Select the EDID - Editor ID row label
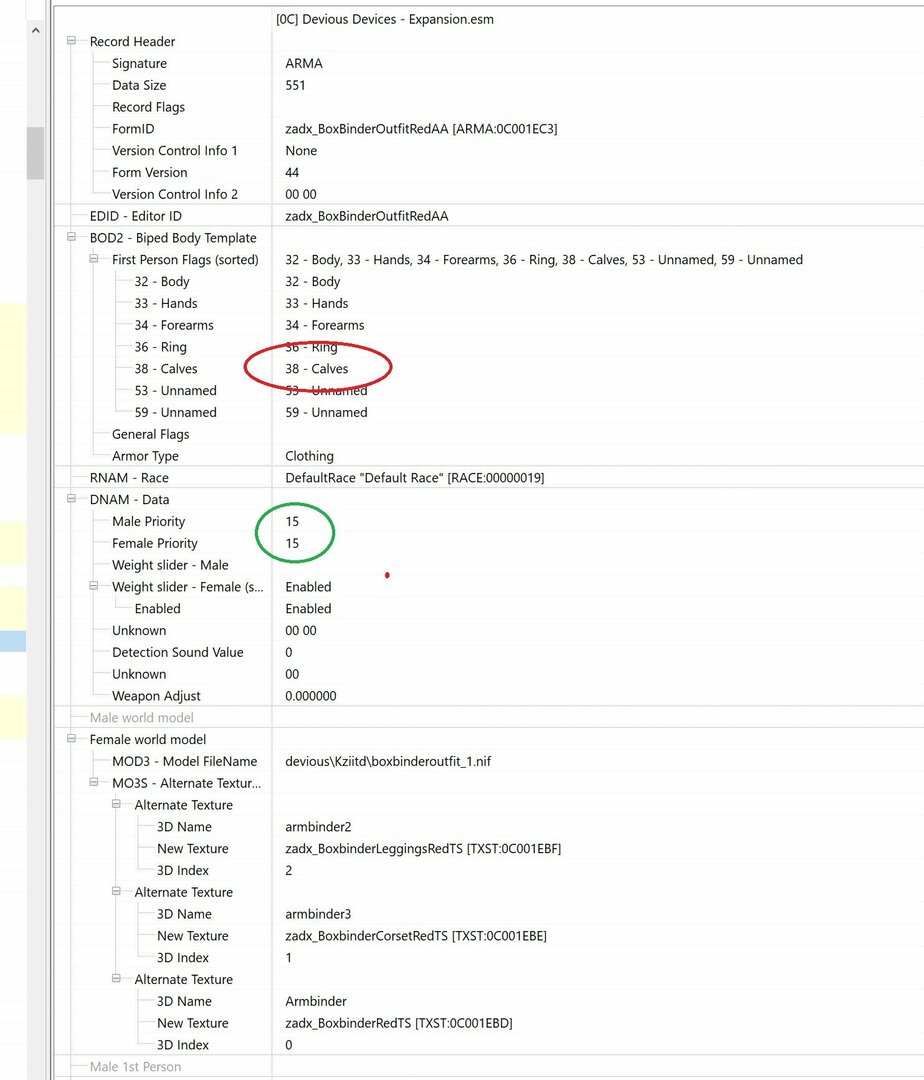924x1080 pixels. coord(136,216)
